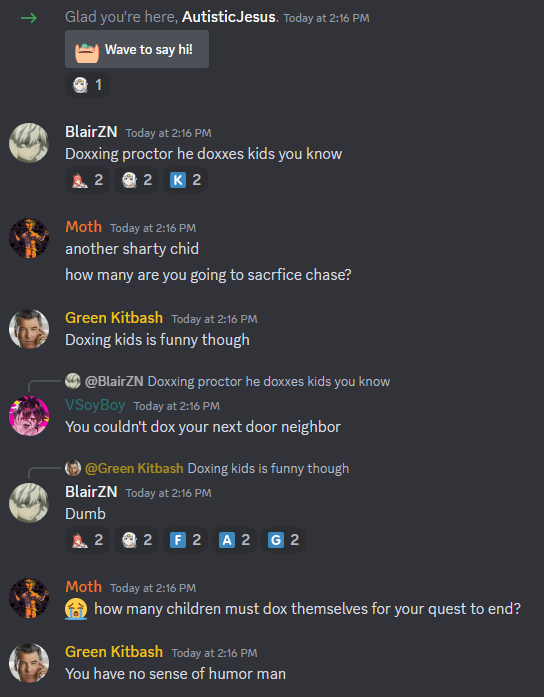The width and height of the screenshot is (544, 697).
Task: Open Green Kitbash's avatar beside Doxing kids message
Action: point(29,329)
